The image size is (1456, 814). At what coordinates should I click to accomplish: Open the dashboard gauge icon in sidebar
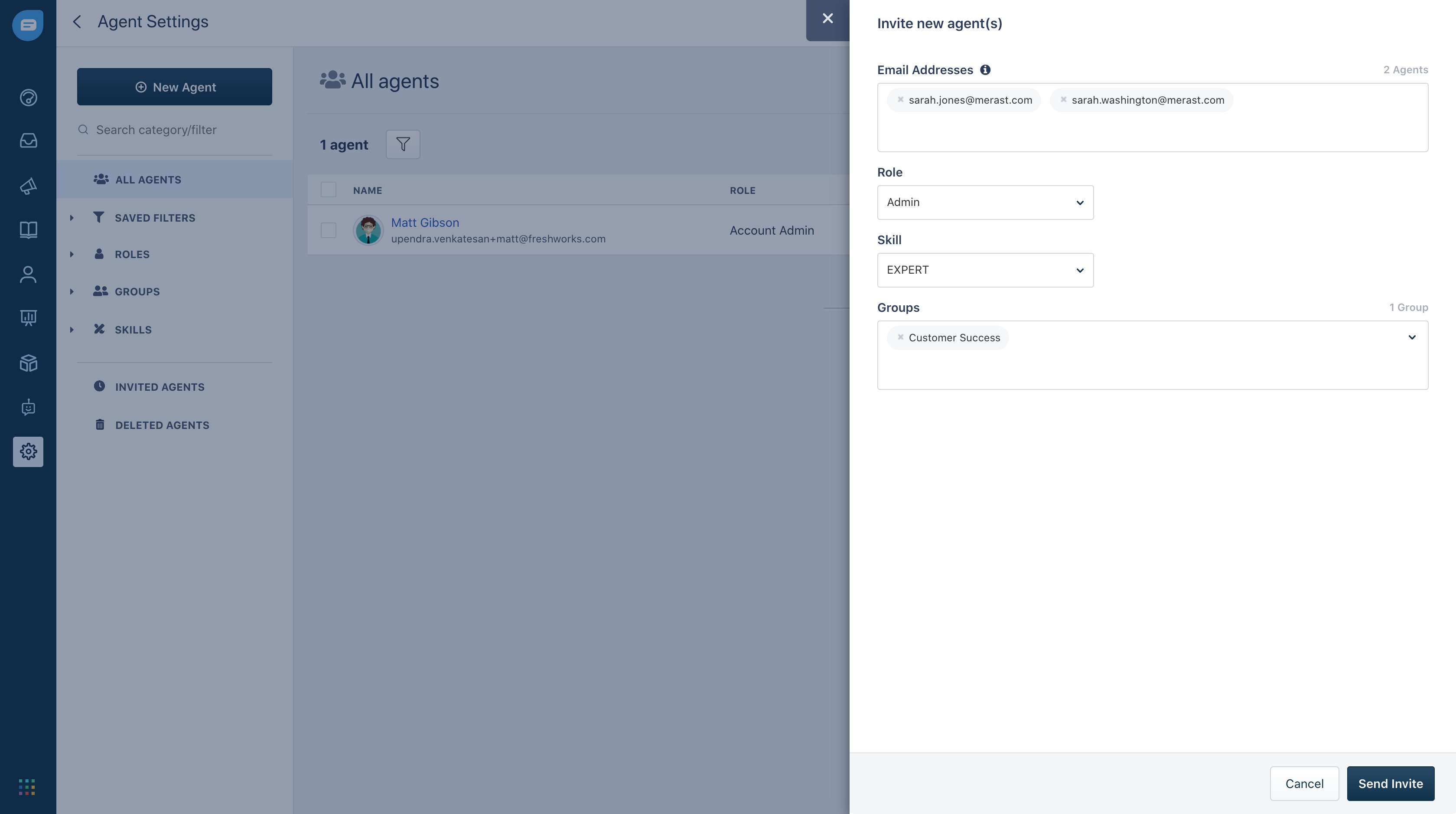(x=28, y=98)
